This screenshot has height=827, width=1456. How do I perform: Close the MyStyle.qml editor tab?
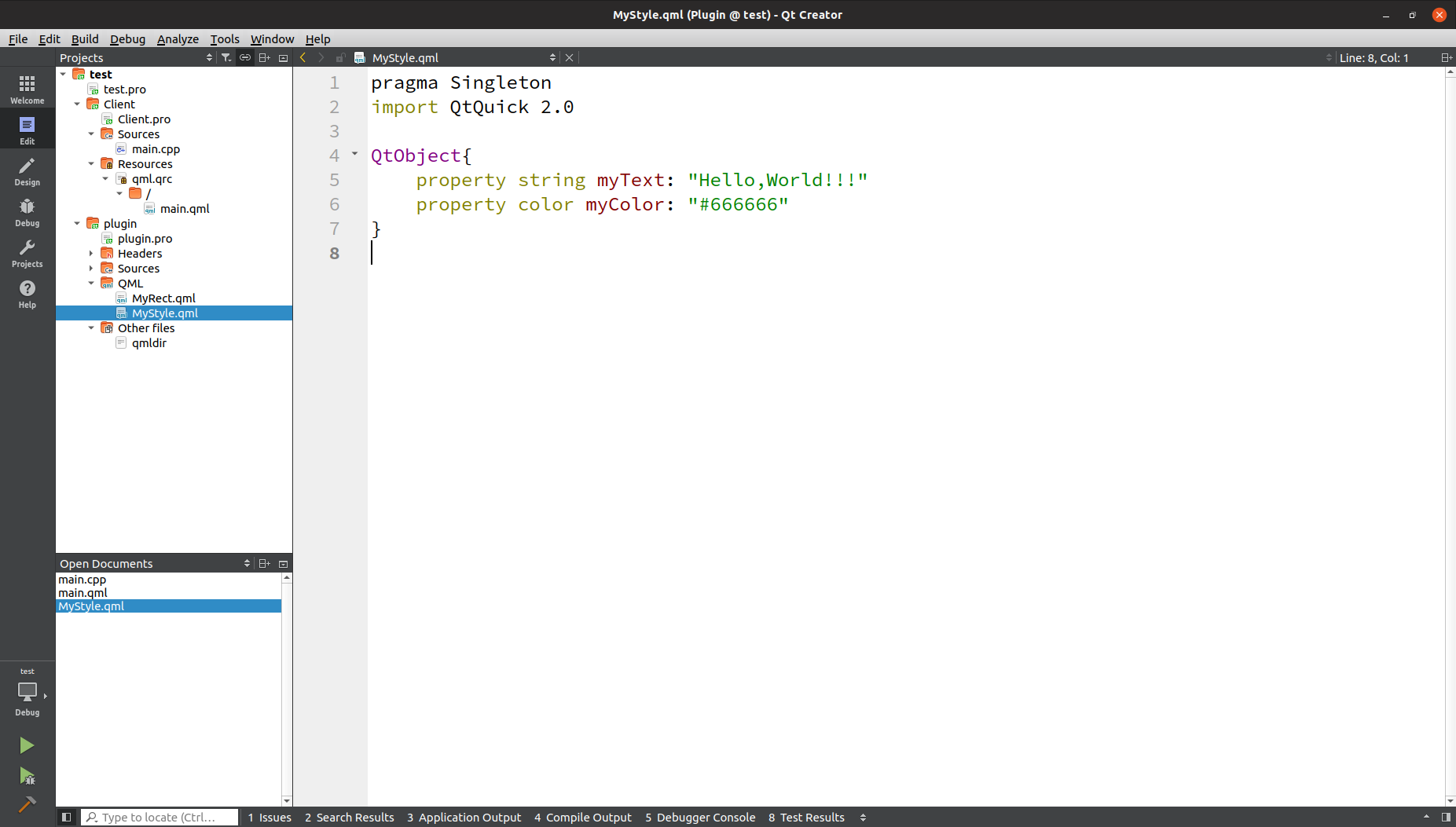(569, 57)
